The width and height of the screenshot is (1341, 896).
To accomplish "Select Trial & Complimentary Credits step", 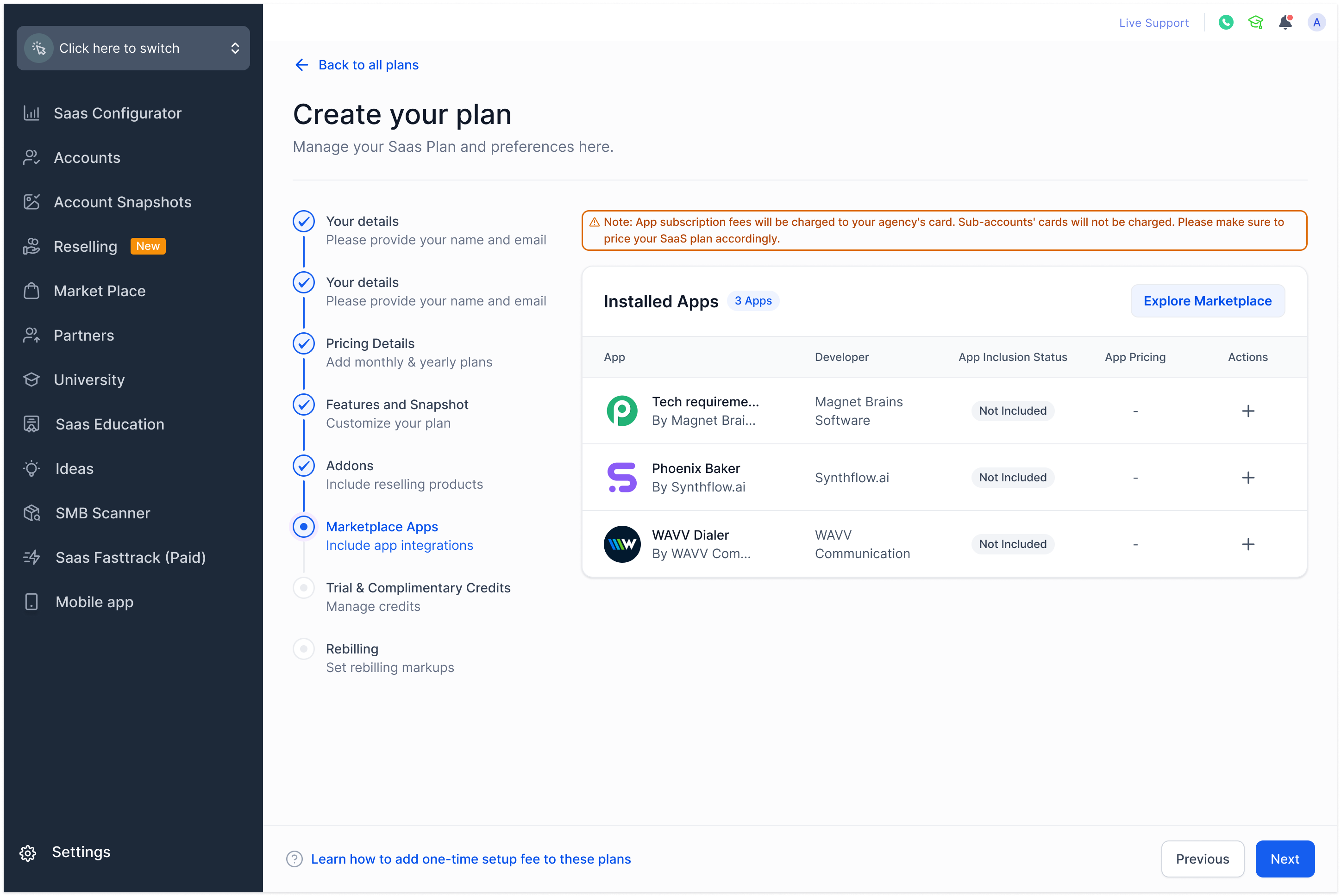I will pyautogui.click(x=418, y=588).
